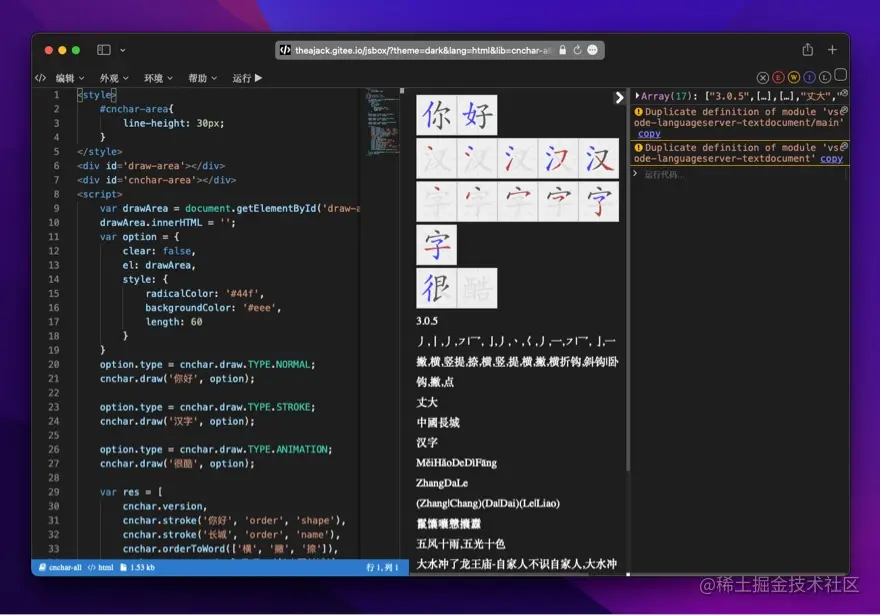Open the sidebar options chevron in the title bar
Viewport: 880px width, 615px height.
(x=122, y=50)
